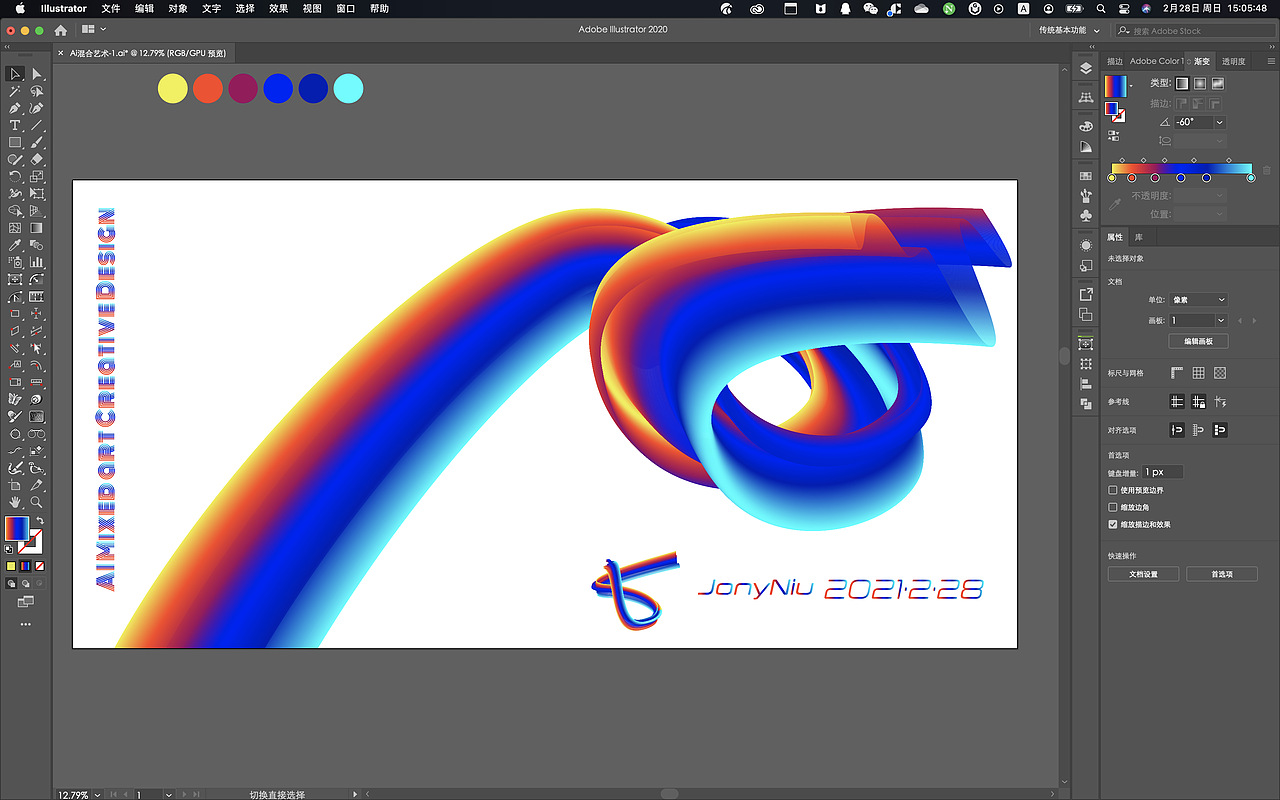Switch to the 透明度 tab

pos(1234,61)
